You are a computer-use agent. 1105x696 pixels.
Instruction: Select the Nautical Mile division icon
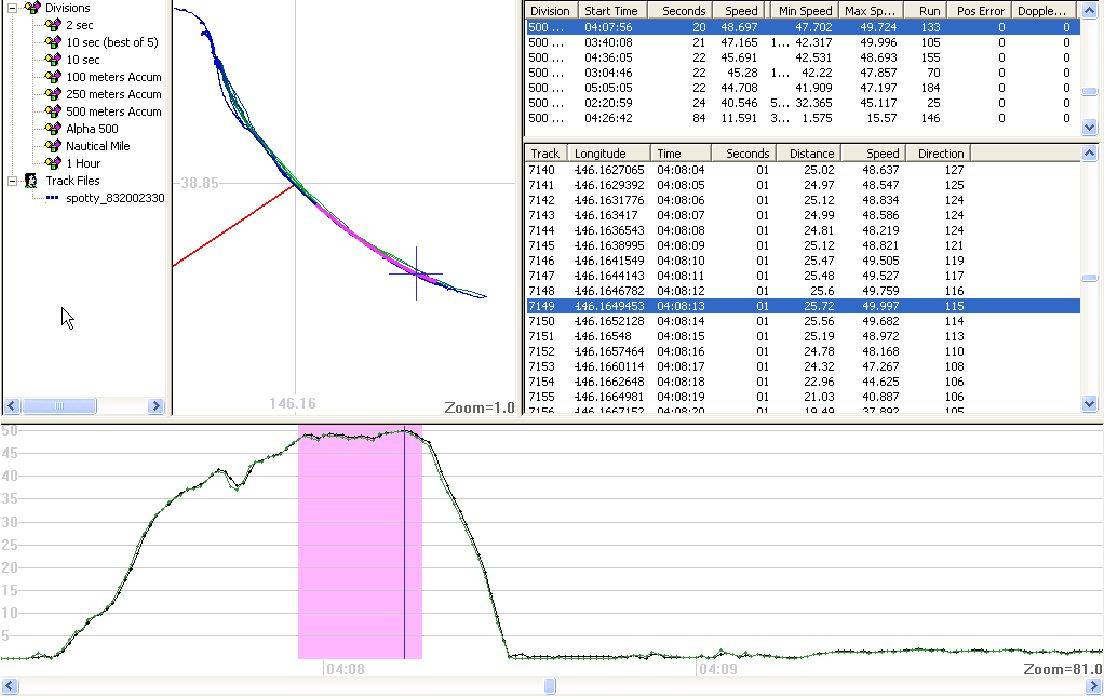[53, 146]
